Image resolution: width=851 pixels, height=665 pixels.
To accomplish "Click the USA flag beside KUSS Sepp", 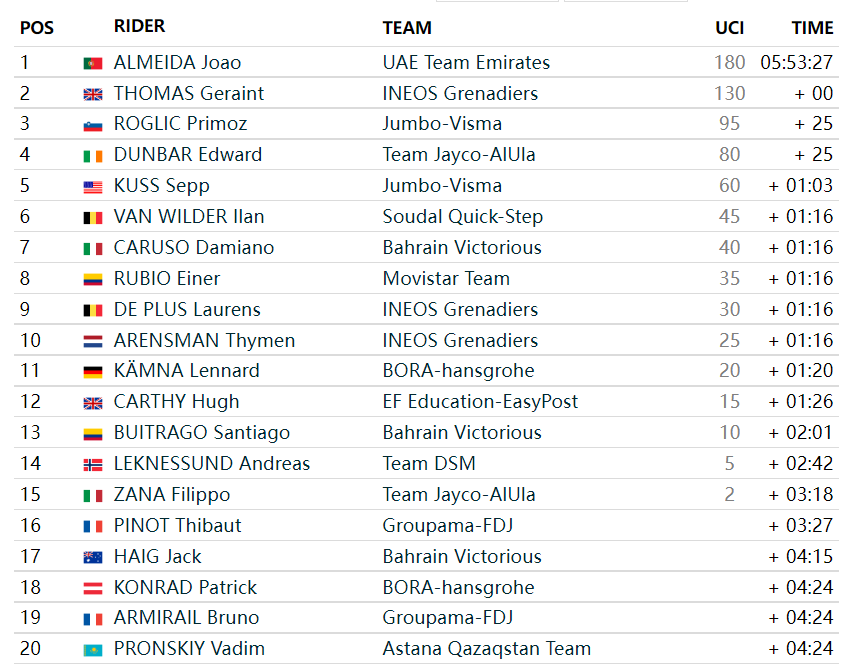I will (x=93, y=188).
